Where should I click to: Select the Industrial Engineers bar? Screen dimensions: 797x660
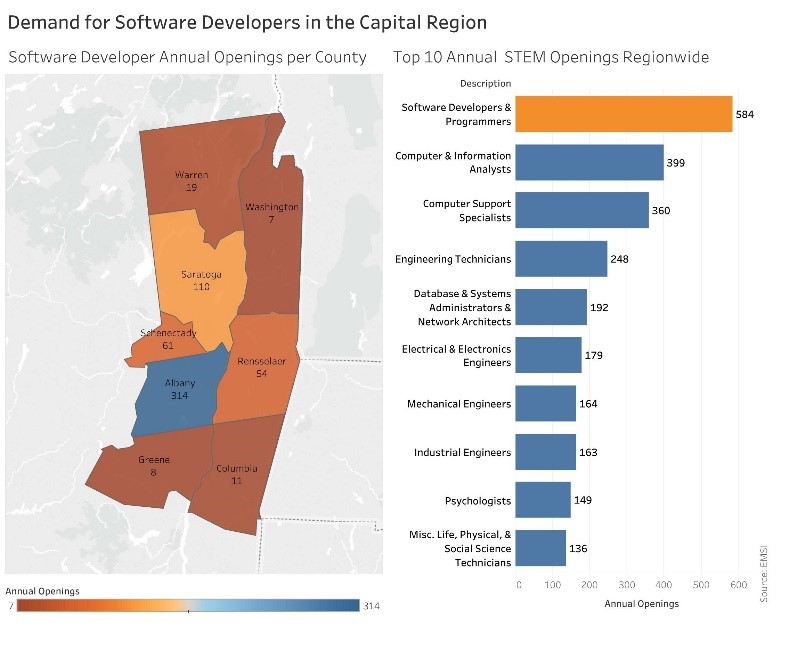click(545, 452)
